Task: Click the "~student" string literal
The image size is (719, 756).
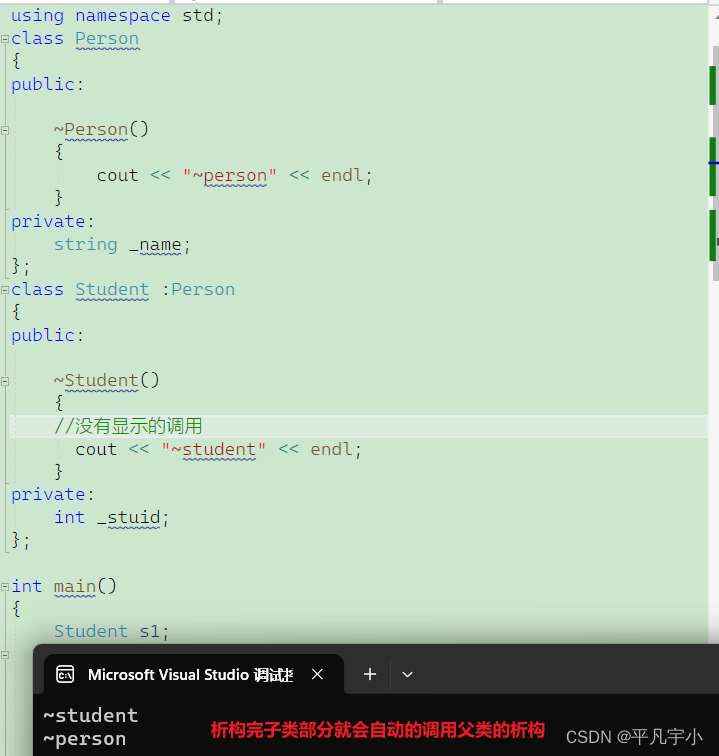Action: 214,449
